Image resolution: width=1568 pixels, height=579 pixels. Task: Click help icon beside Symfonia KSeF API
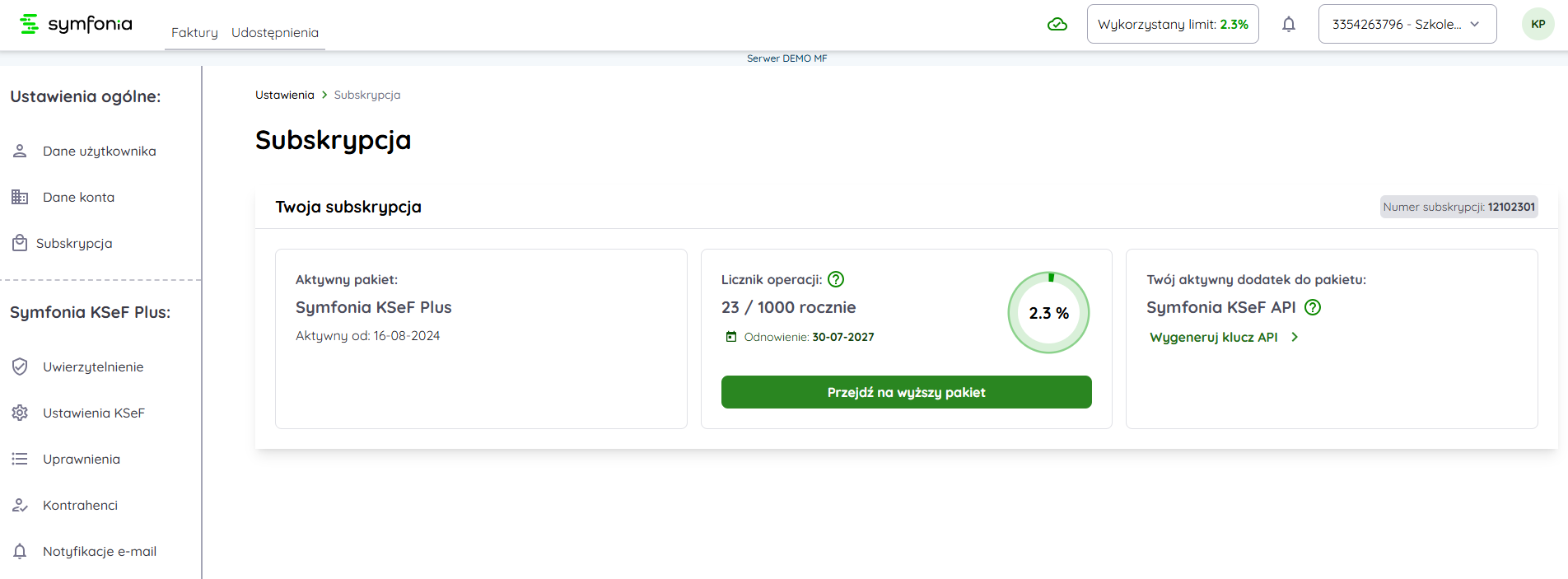1313,307
